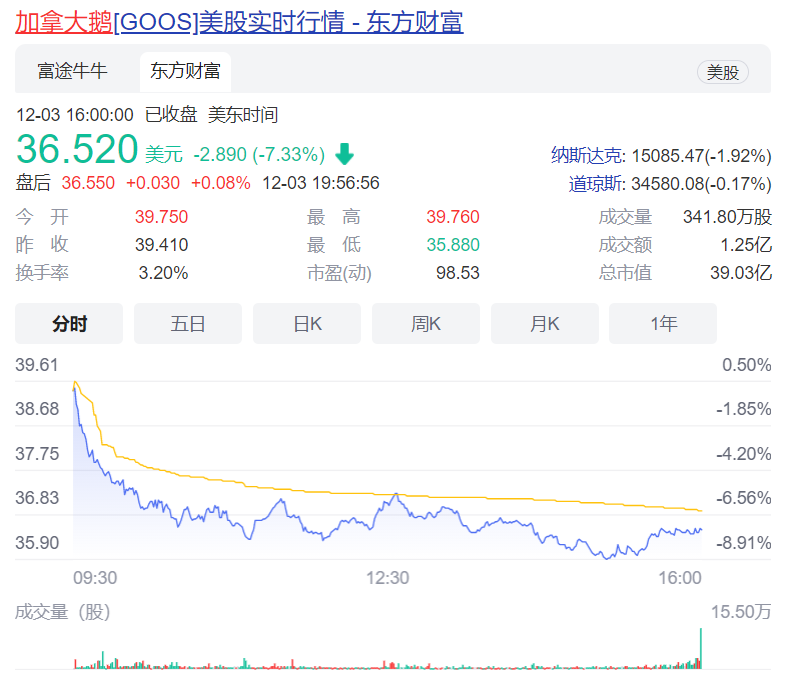791x681 pixels.
Task: Select the 东方财富 tab
Action: pos(185,71)
